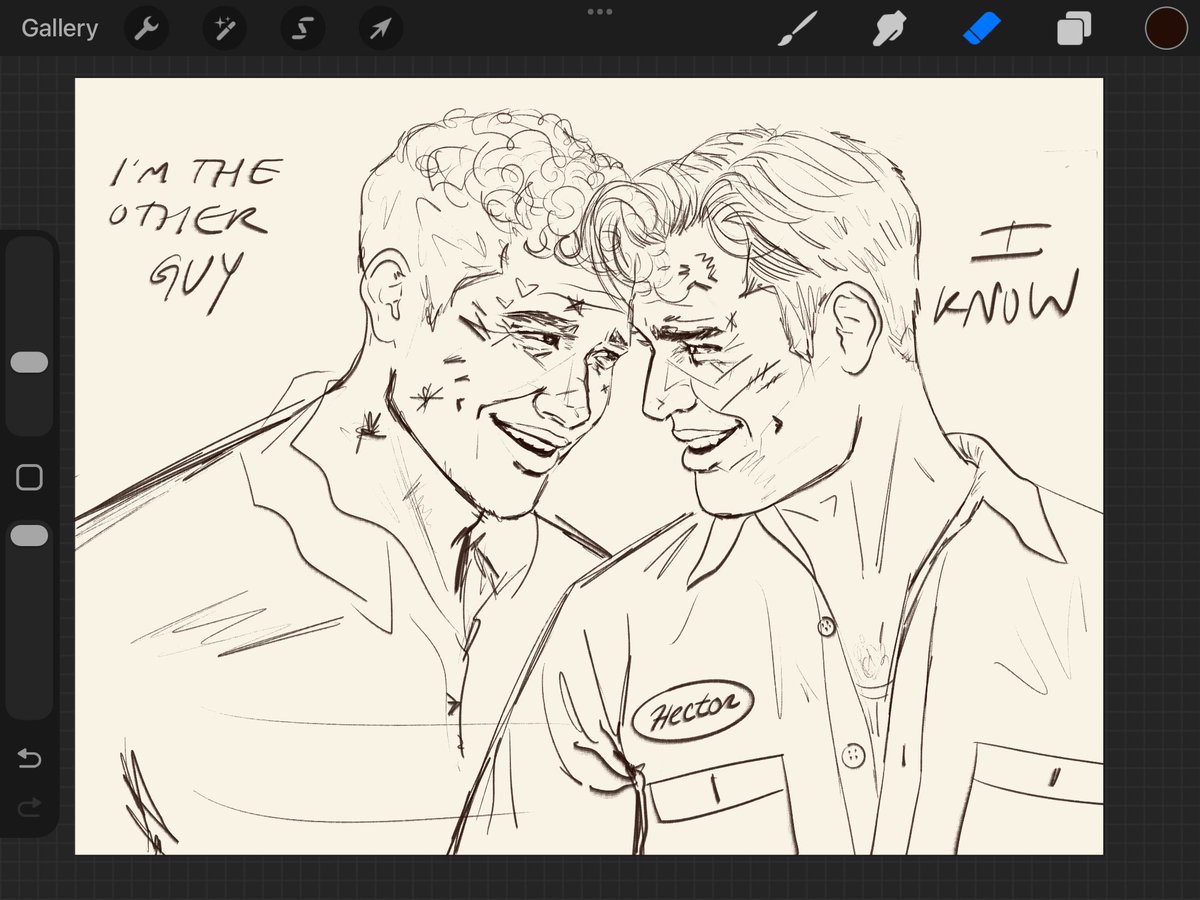Open the Adjustments magic wand panel
This screenshot has height=900, width=1200.
(x=224, y=28)
